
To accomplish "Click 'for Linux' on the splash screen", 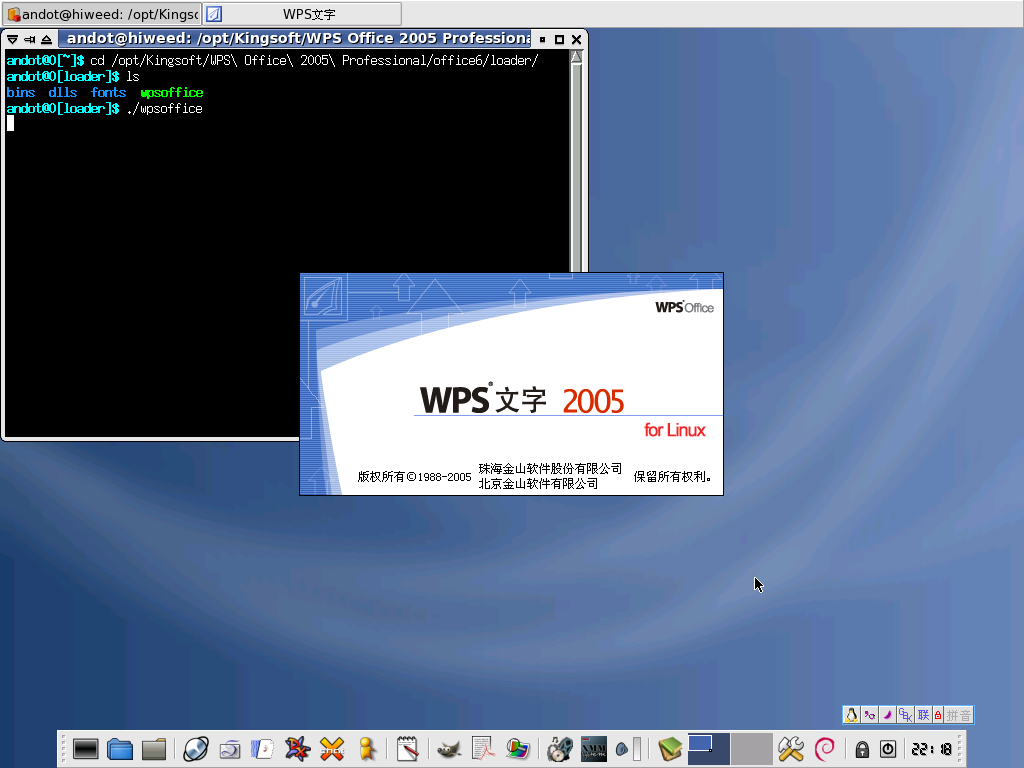I will coord(675,430).
